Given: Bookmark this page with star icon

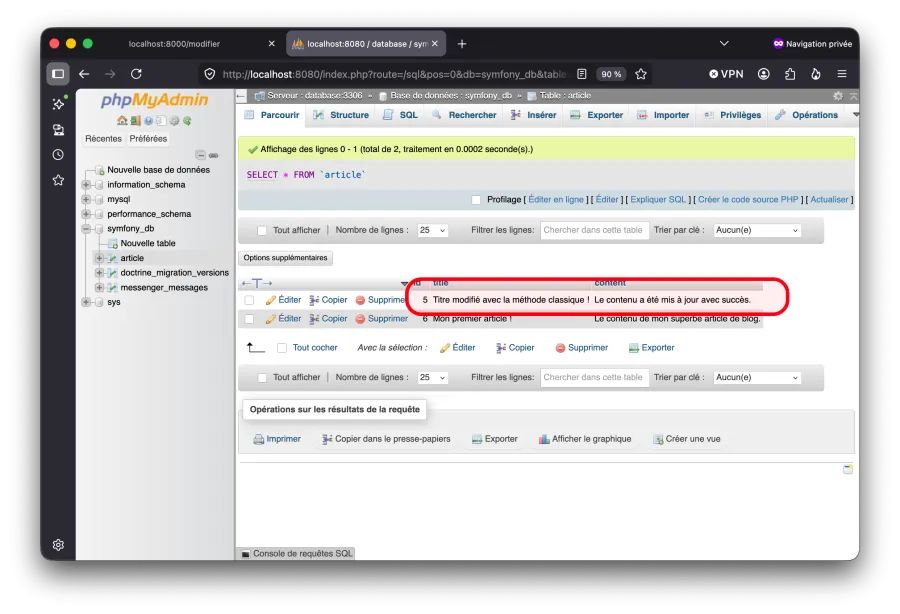Looking at the screenshot, I should tap(641, 73).
